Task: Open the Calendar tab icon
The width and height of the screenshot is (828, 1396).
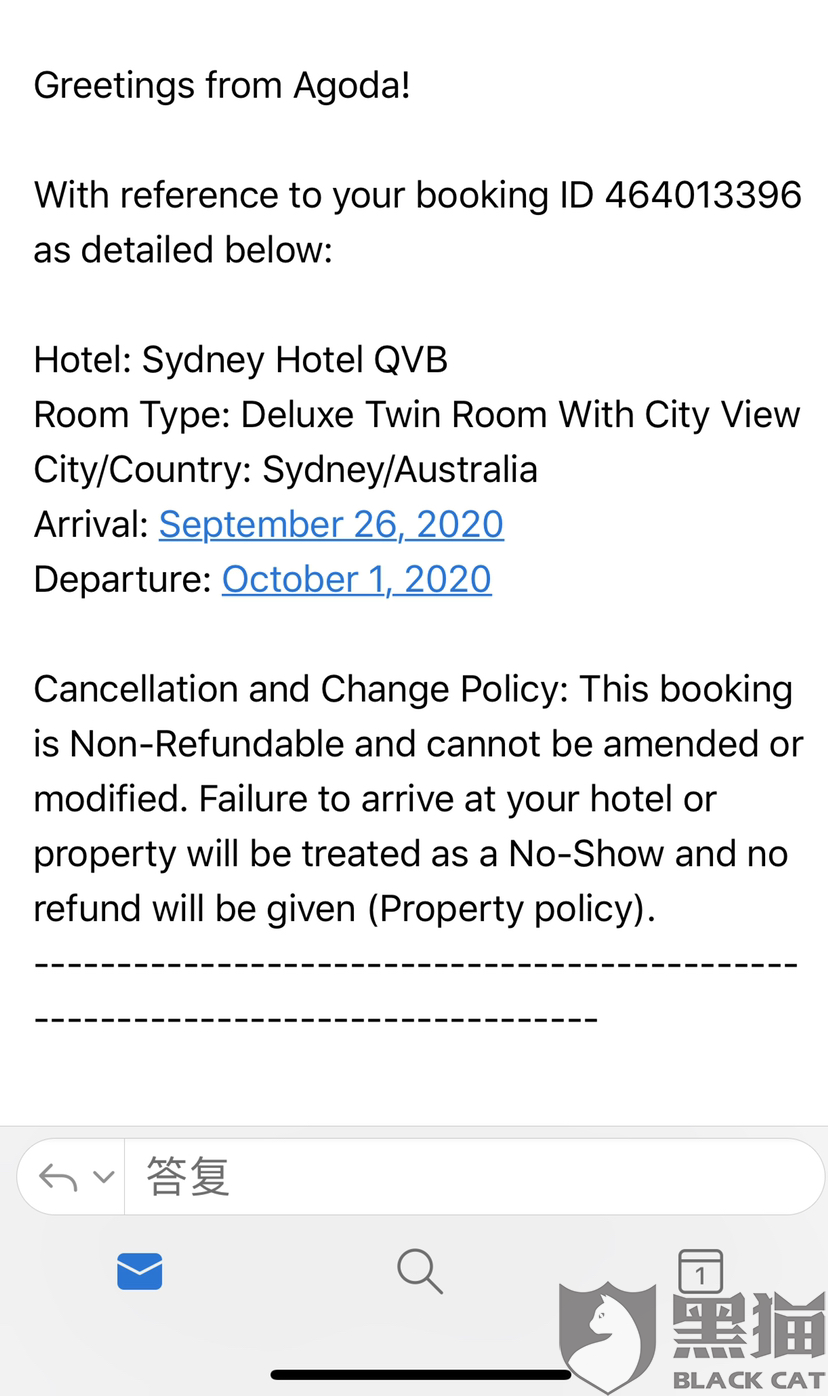Action: [700, 1270]
